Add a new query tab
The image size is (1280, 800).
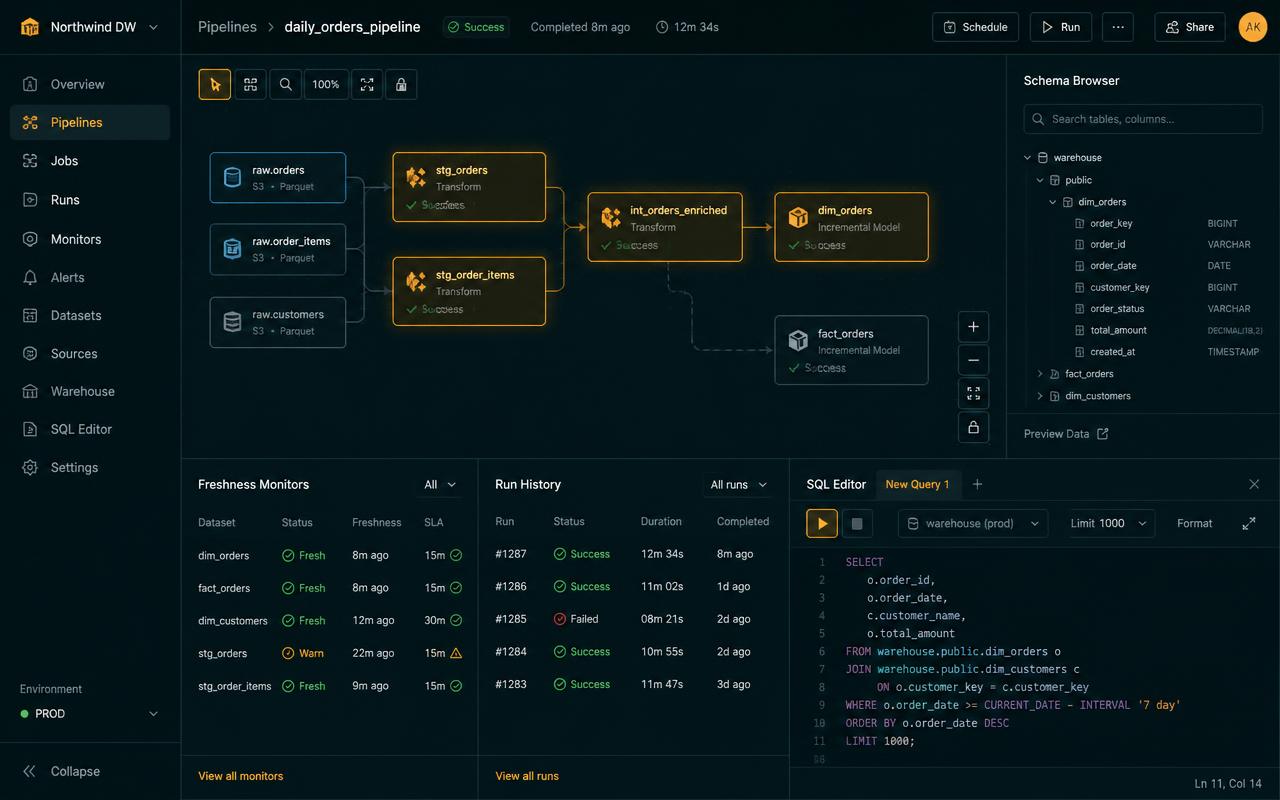click(977, 484)
